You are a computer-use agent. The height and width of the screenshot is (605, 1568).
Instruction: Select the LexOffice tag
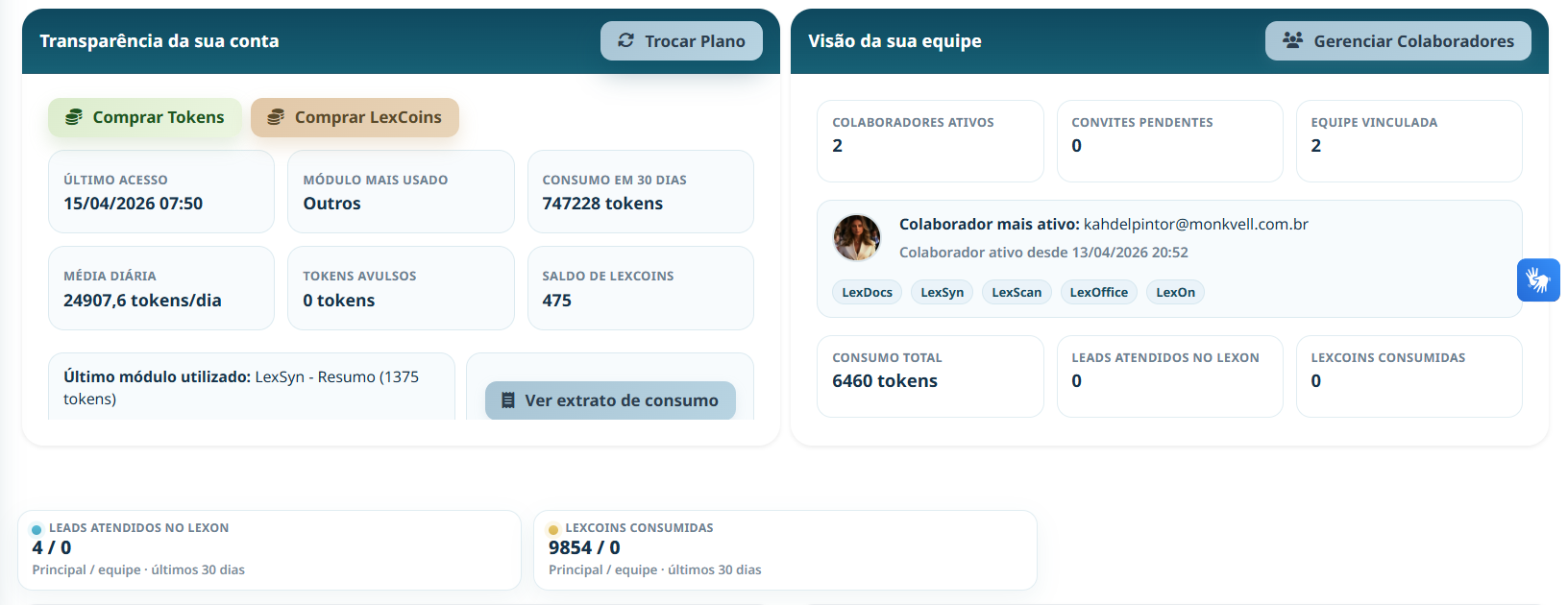tap(1099, 293)
